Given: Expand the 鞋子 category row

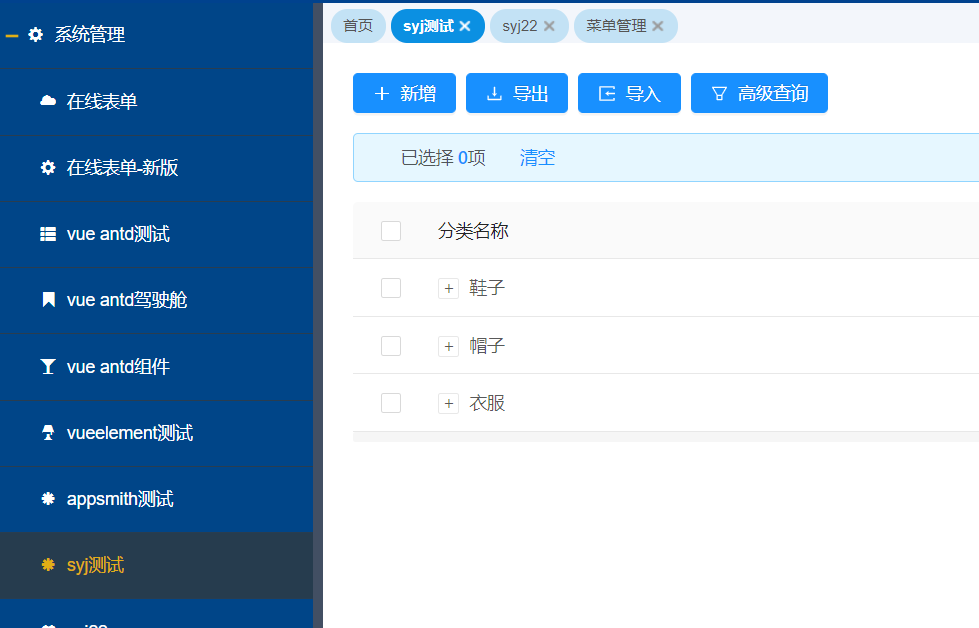Looking at the screenshot, I should click(448, 288).
